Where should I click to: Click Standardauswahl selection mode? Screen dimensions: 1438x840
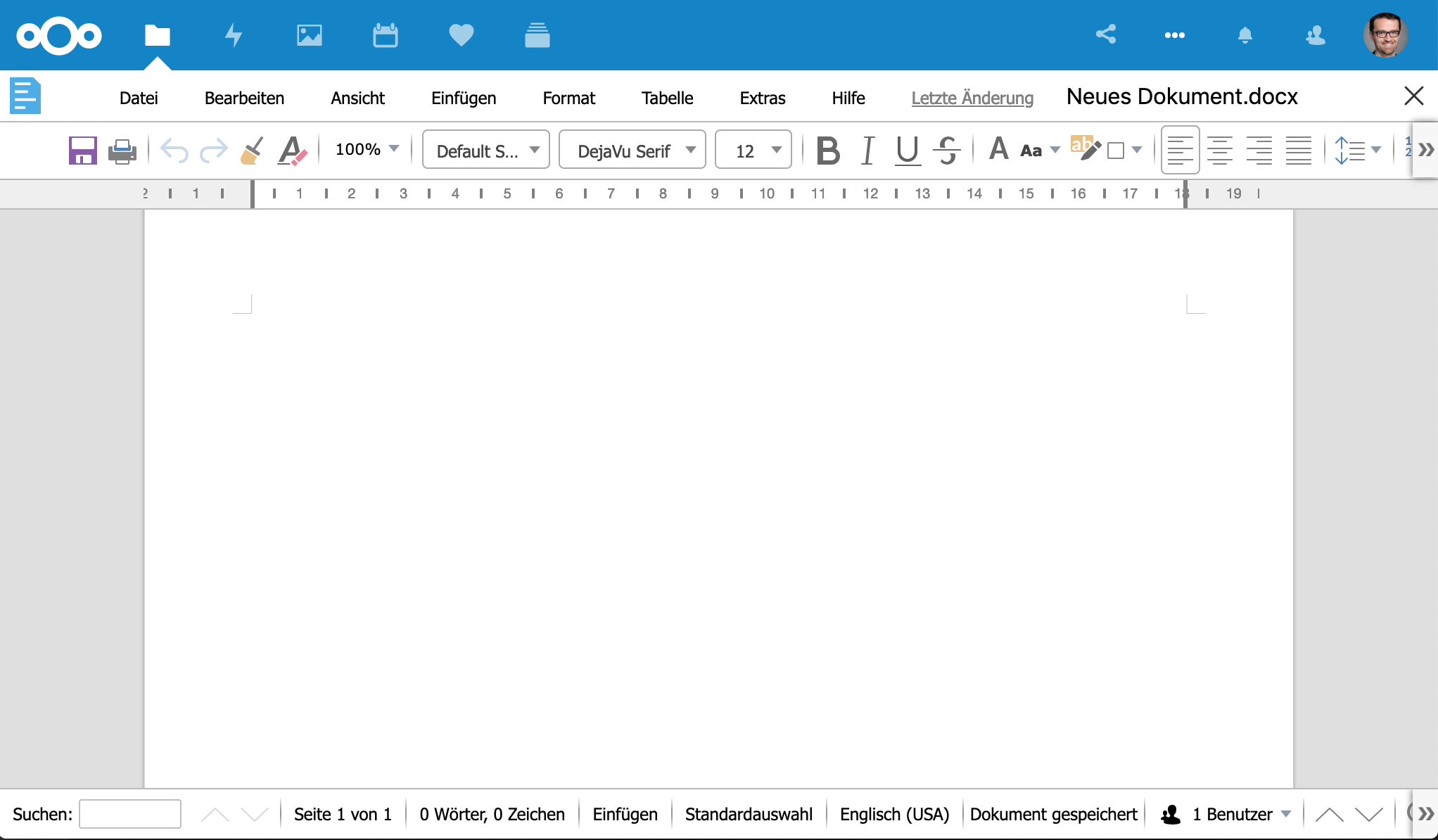[x=749, y=815]
